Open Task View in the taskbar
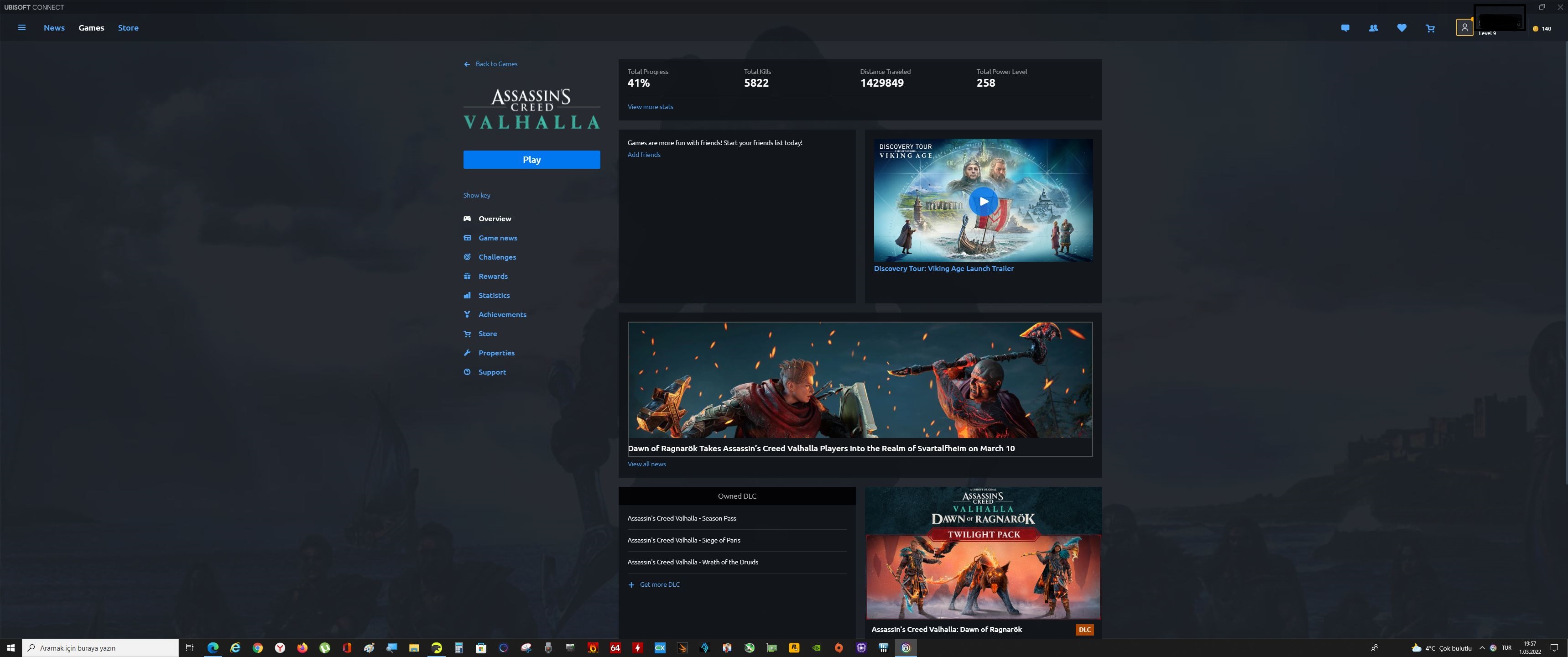Screen dimensions: 1568x657 tap(189, 648)
